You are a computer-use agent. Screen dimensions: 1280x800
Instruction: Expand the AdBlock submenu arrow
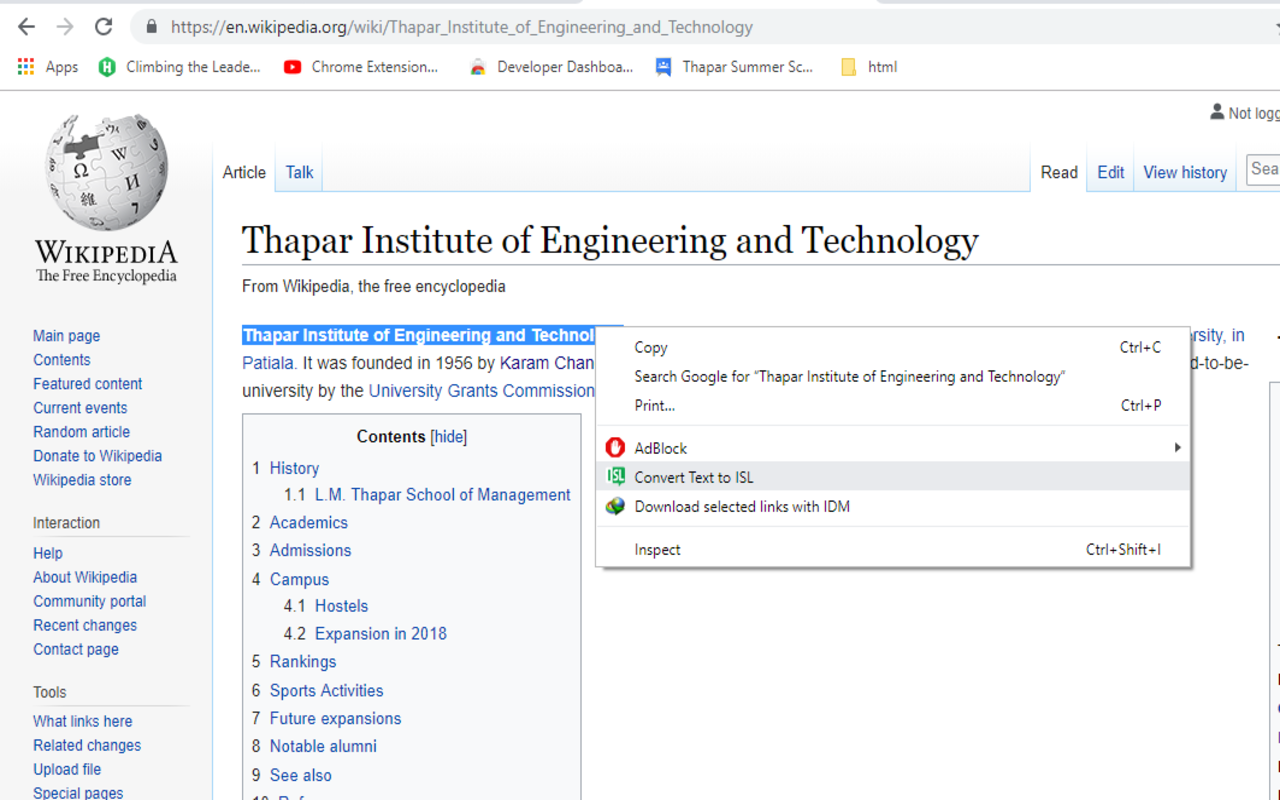[1177, 448]
